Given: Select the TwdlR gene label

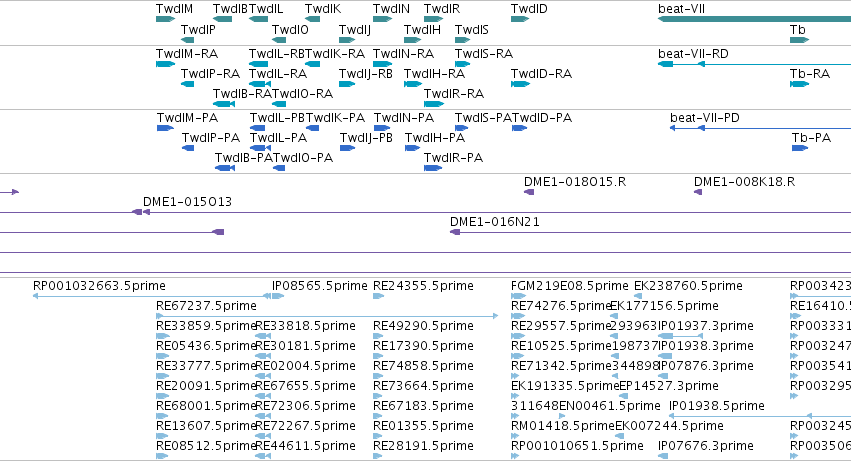Looking at the screenshot, I should [x=442, y=9].
